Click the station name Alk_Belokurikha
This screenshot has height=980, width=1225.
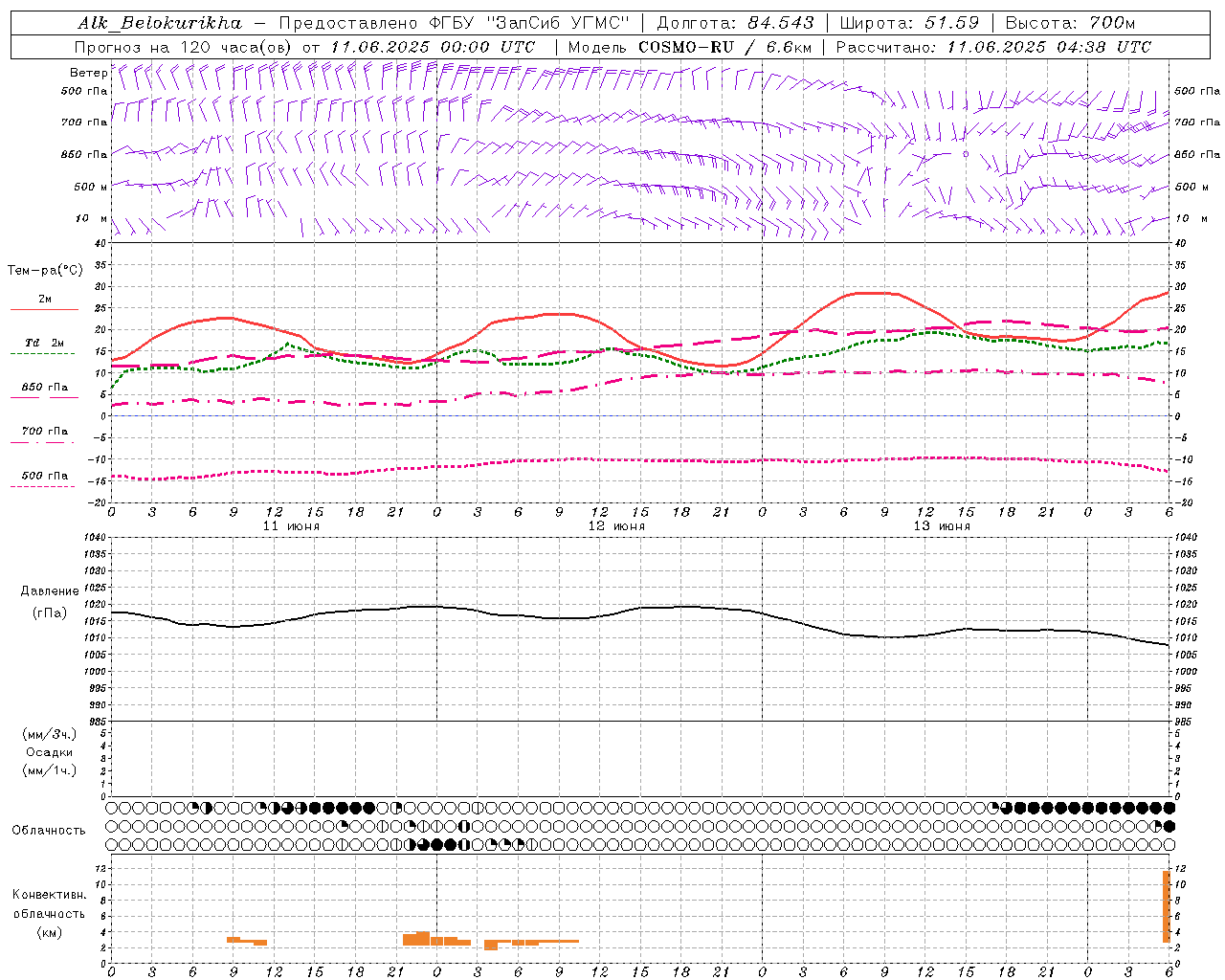click(x=160, y=23)
